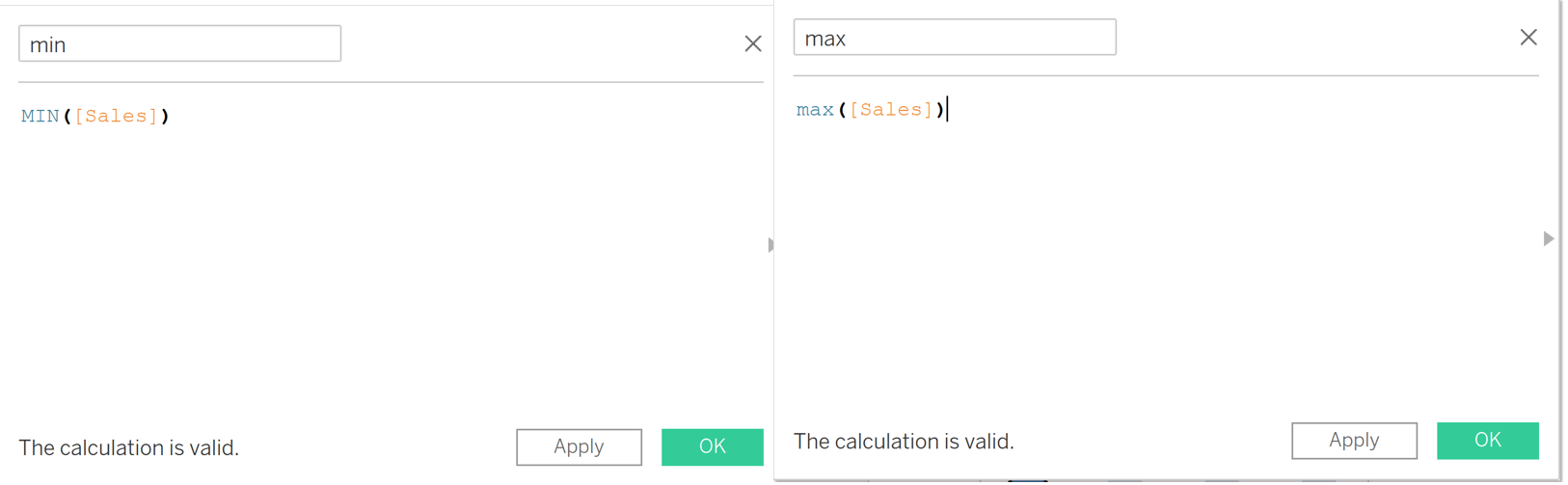The width and height of the screenshot is (1568, 485).
Task: Close the min calculation dialog
Action: tap(753, 43)
